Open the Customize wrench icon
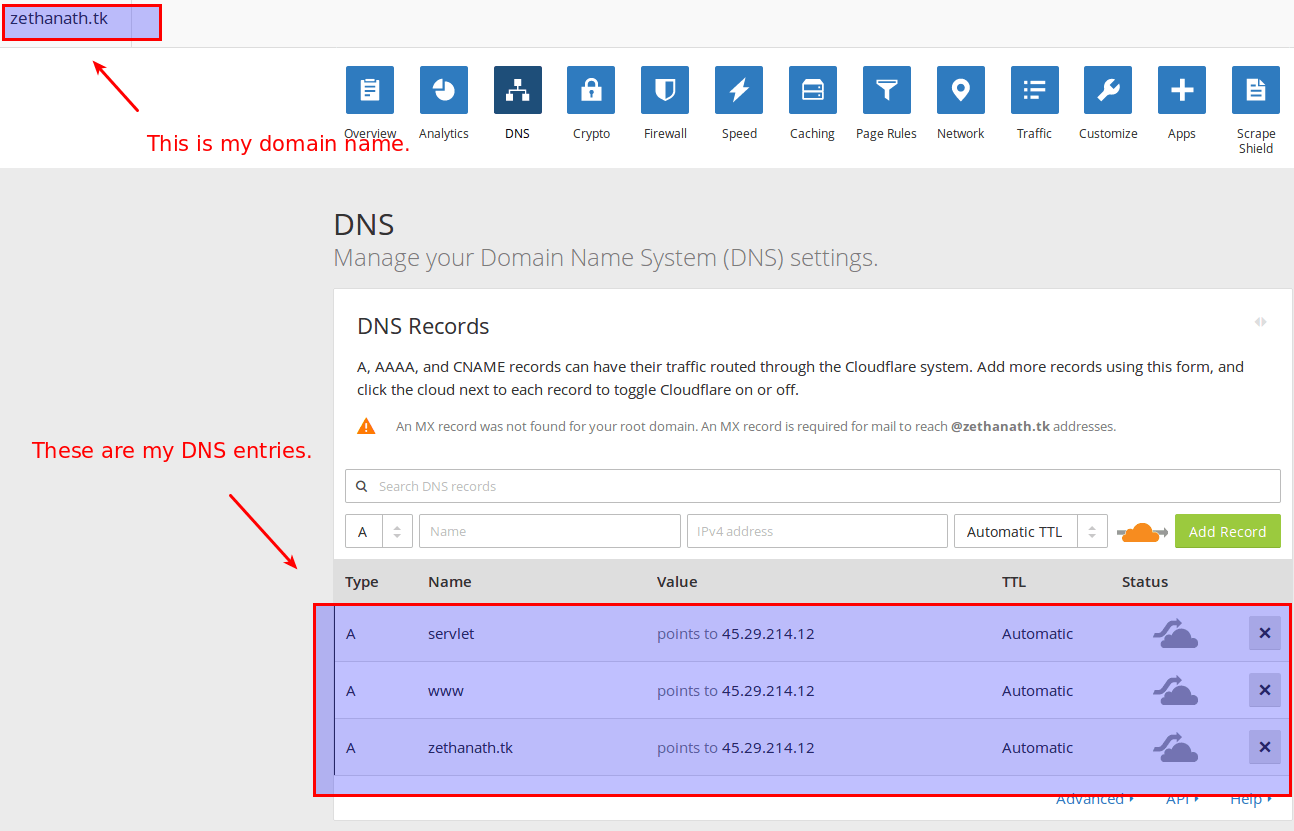This screenshot has height=831, width=1294. tap(1108, 90)
